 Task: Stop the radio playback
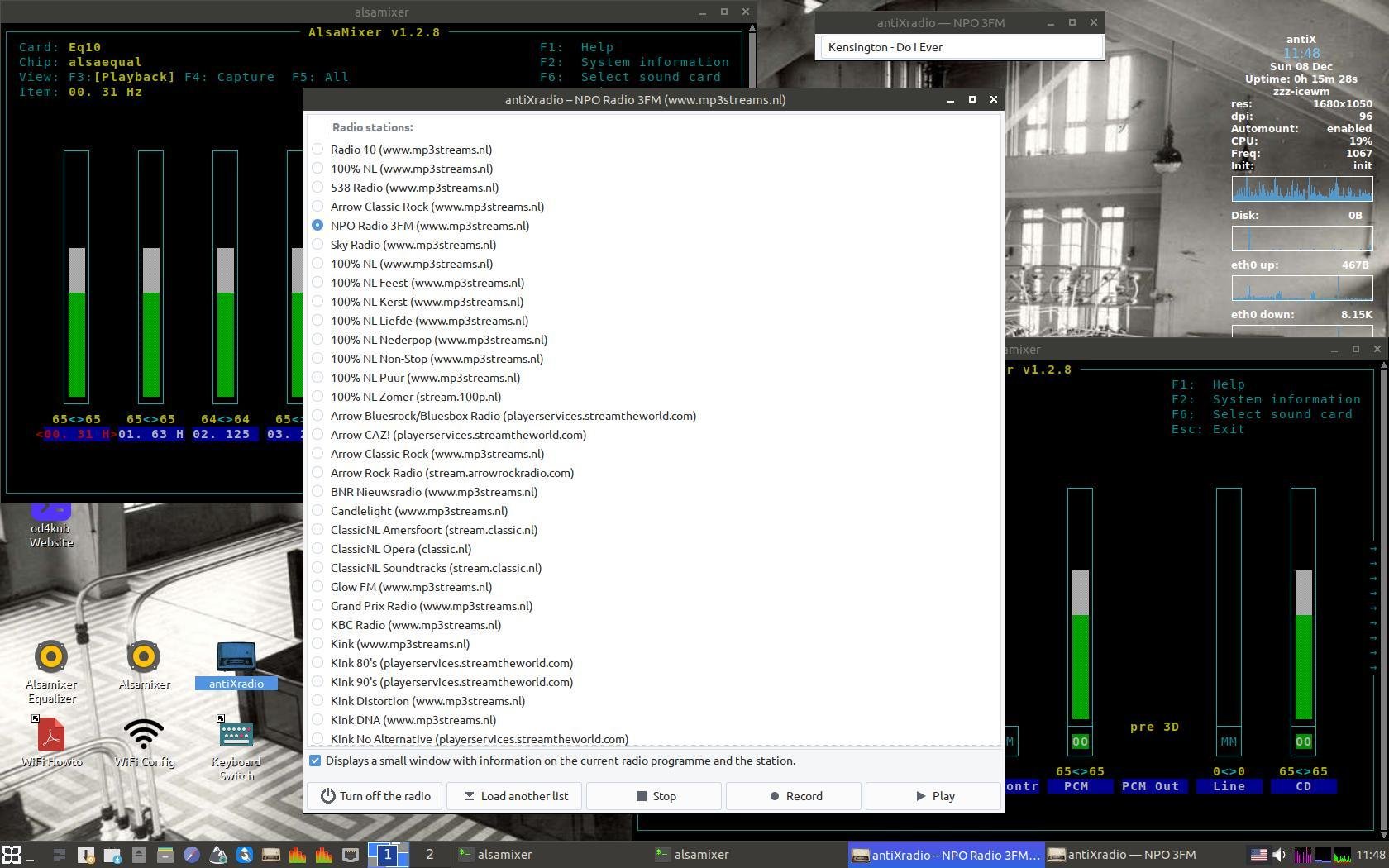654,796
